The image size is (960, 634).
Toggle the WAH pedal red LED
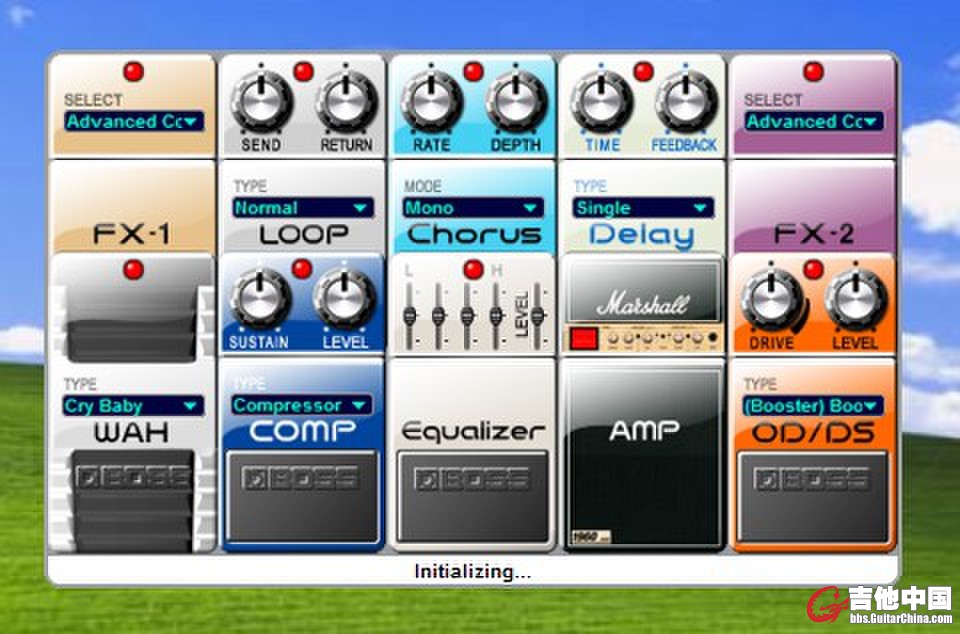click(x=133, y=269)
